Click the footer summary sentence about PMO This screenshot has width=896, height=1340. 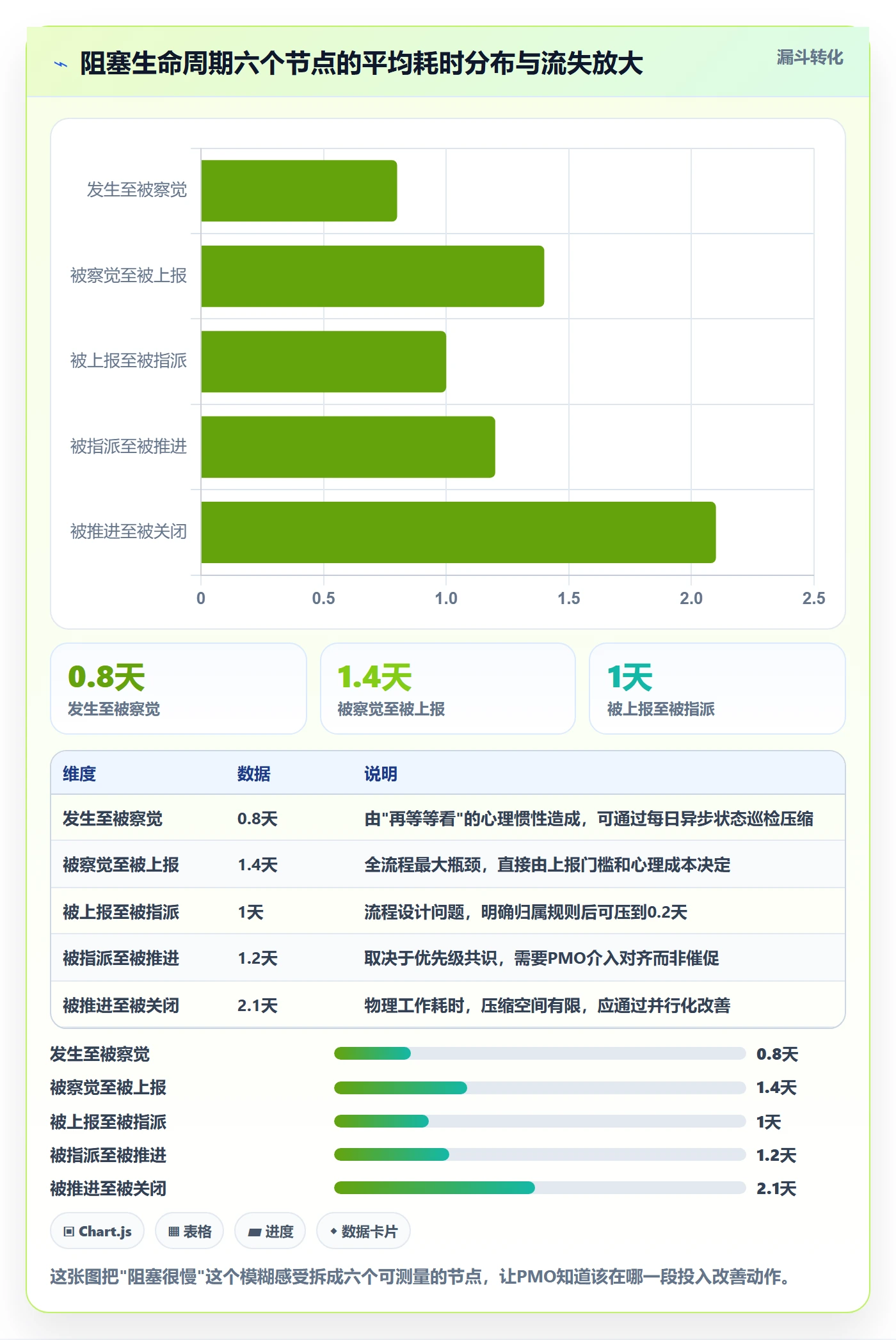[421, 1277]
